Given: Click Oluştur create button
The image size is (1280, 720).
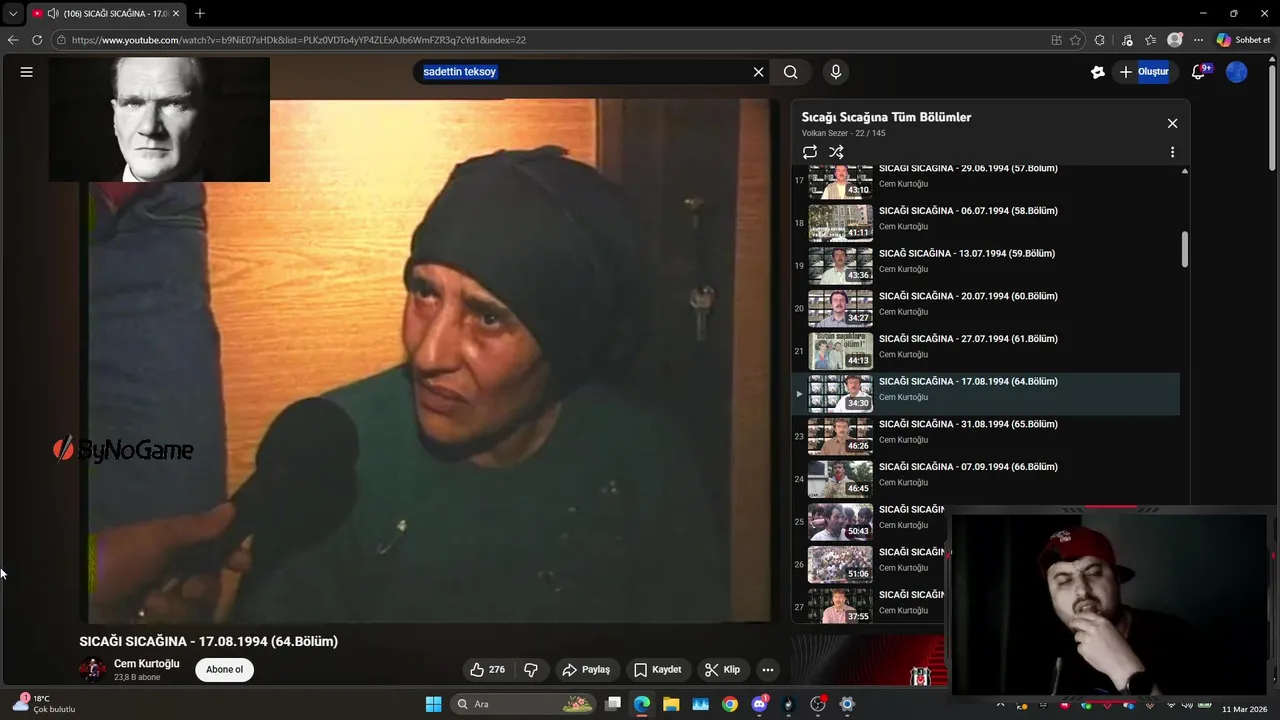Looking at the screenshot, I should click(1144, 72).
